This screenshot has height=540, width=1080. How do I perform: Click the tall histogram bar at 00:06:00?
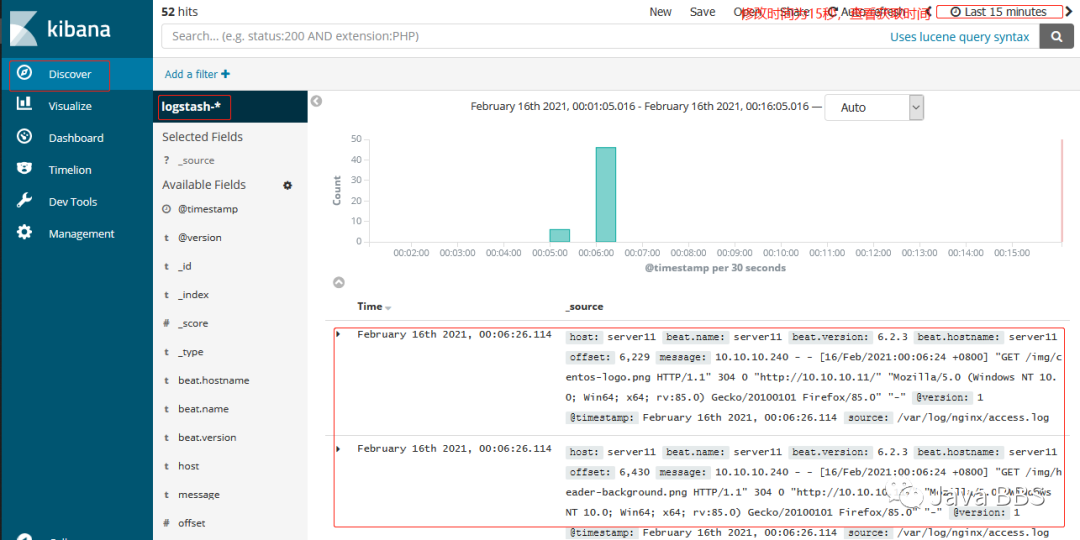click(x=605, y=194)
